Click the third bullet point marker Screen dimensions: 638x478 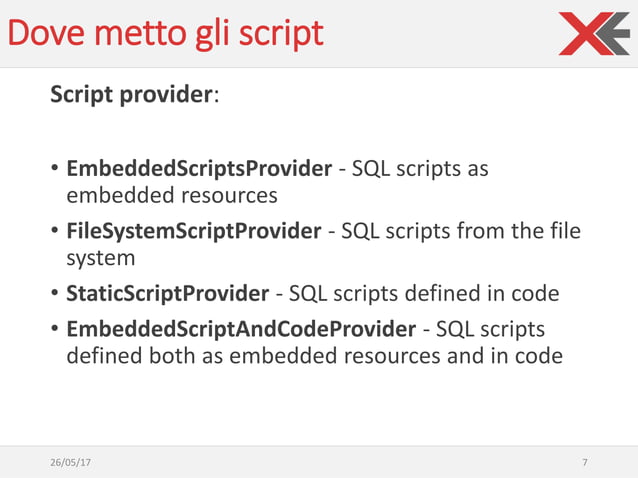coord(55,293)
